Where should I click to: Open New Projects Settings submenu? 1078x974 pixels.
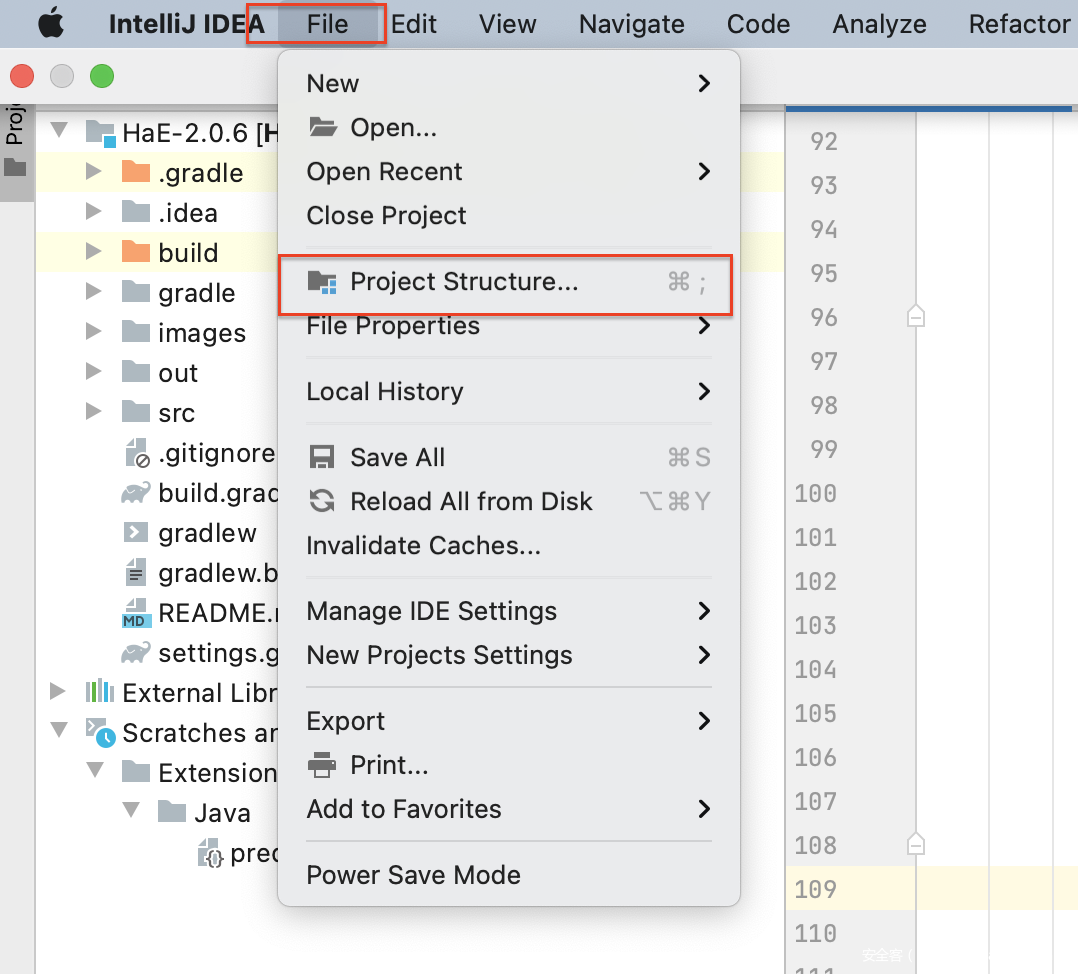[509, 655]
